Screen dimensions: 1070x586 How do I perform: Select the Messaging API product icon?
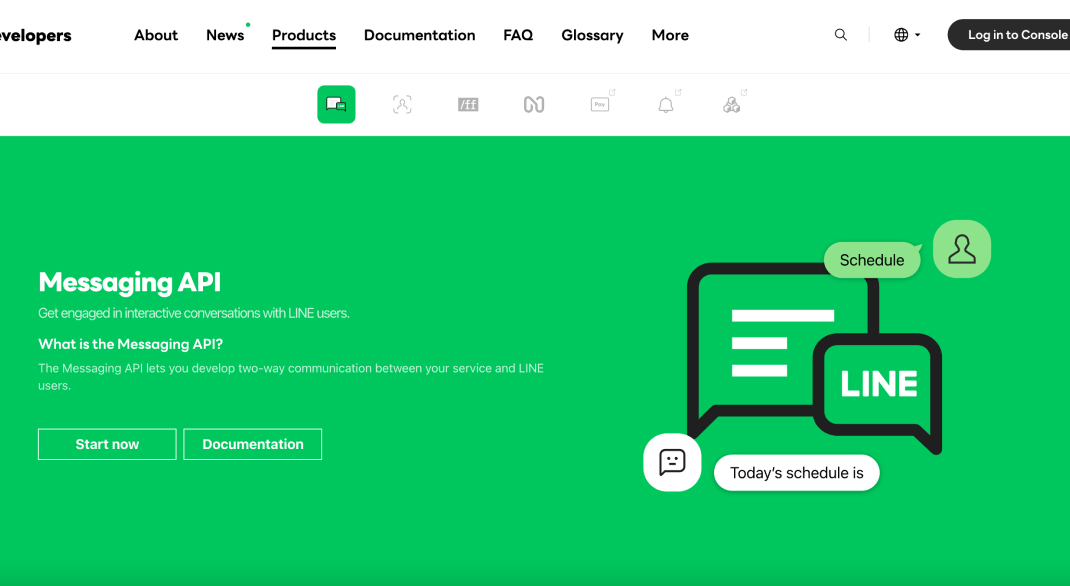point(336,104)
